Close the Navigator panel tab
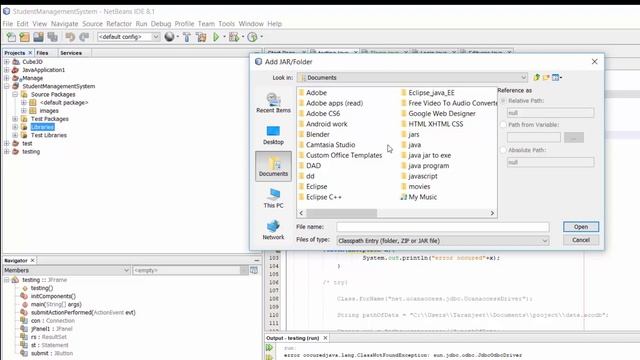640x360 pixels. tap(33, 260)
